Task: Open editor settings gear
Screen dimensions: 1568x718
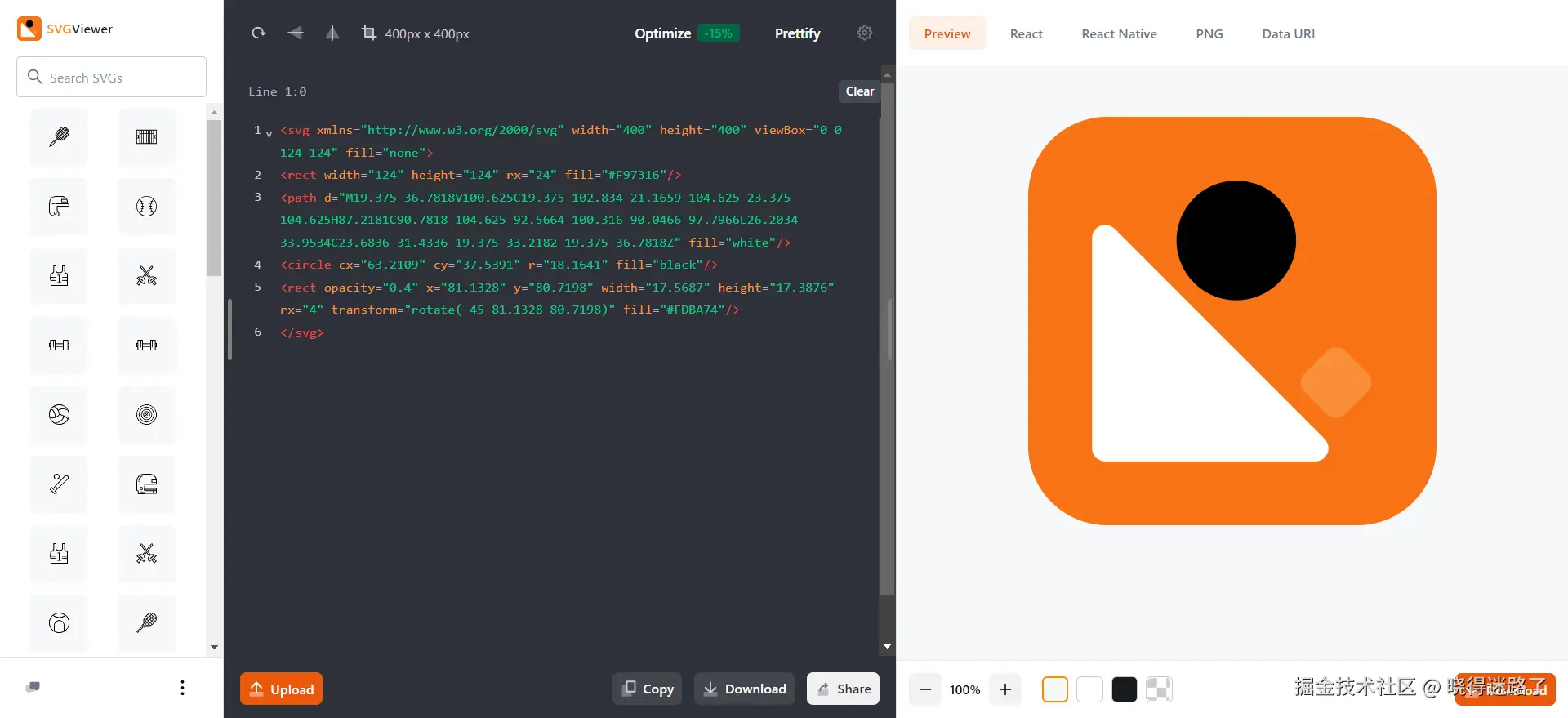Action: (865, 33)
